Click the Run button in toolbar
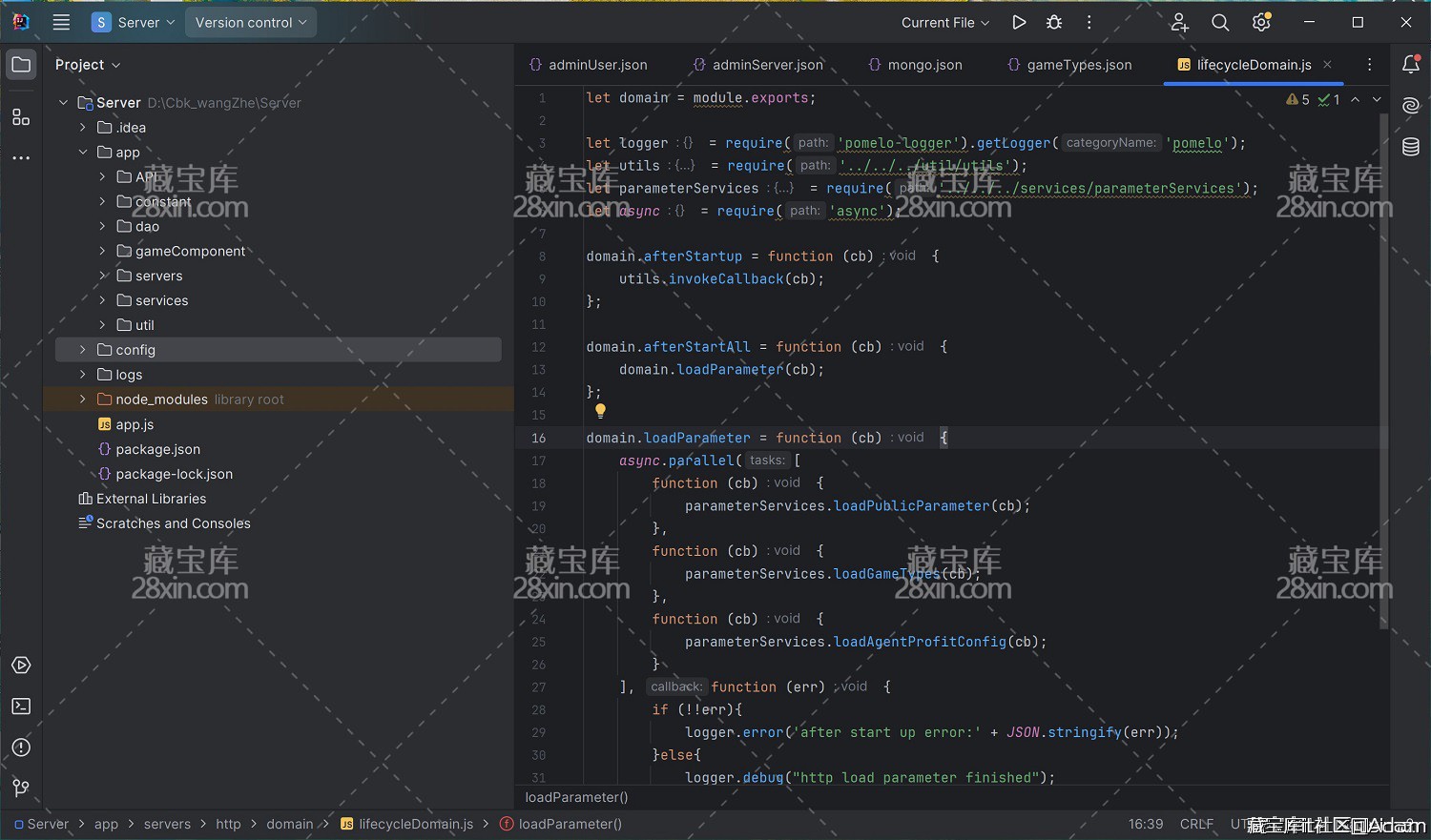The height and width of the screenshot is (840, 1431). (x=1019, y=22)
